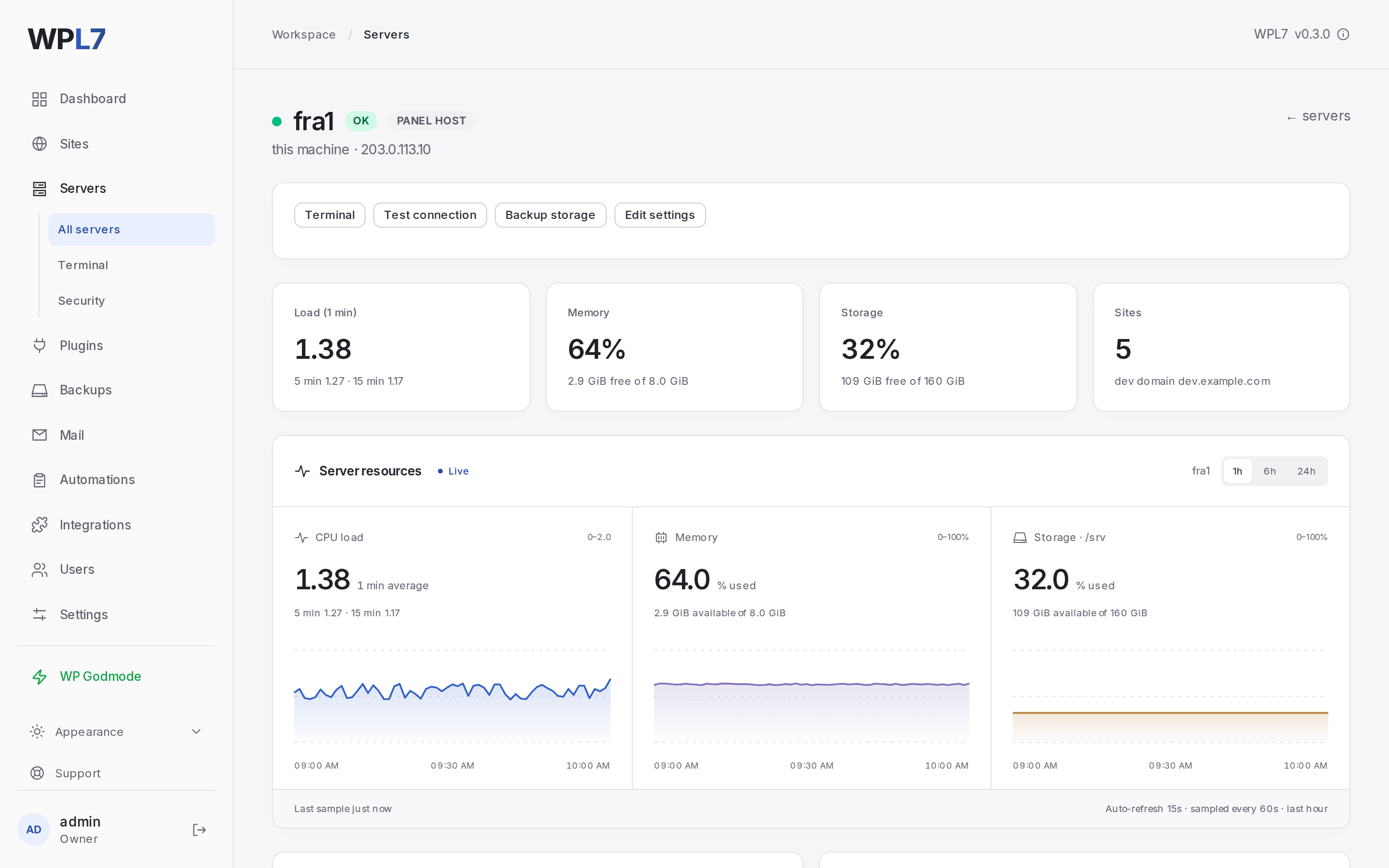Screen dimensions: 1389x868
Task: Click the Mail envelope icon
Action: click(x=39, y=435)
